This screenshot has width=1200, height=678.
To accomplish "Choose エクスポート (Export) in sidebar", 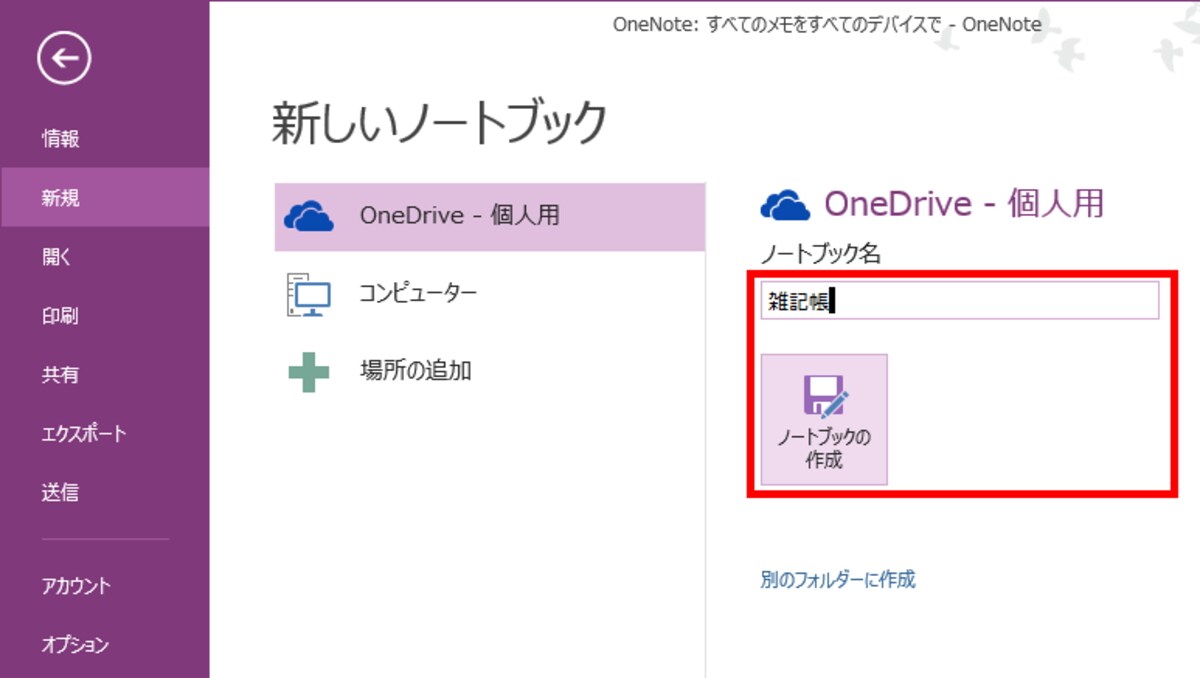I will coord(84,434).
